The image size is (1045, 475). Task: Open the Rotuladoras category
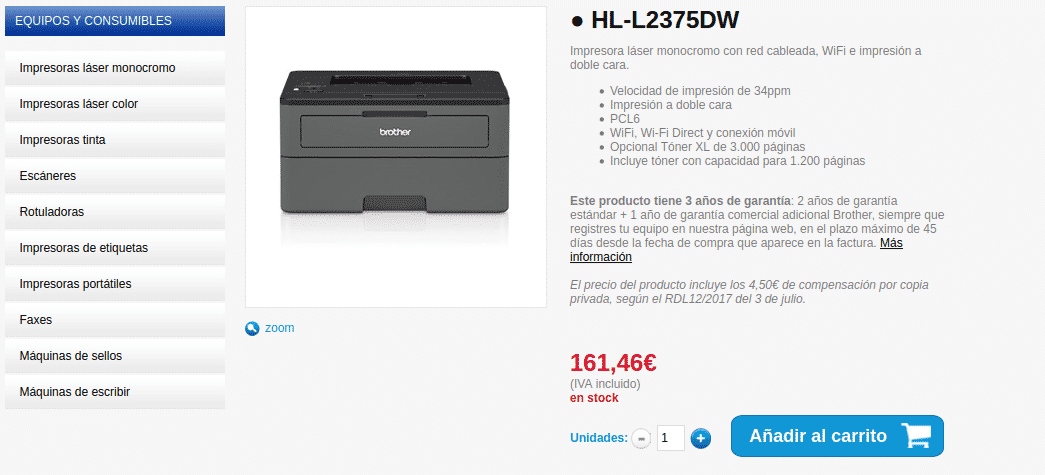(115, 212)
